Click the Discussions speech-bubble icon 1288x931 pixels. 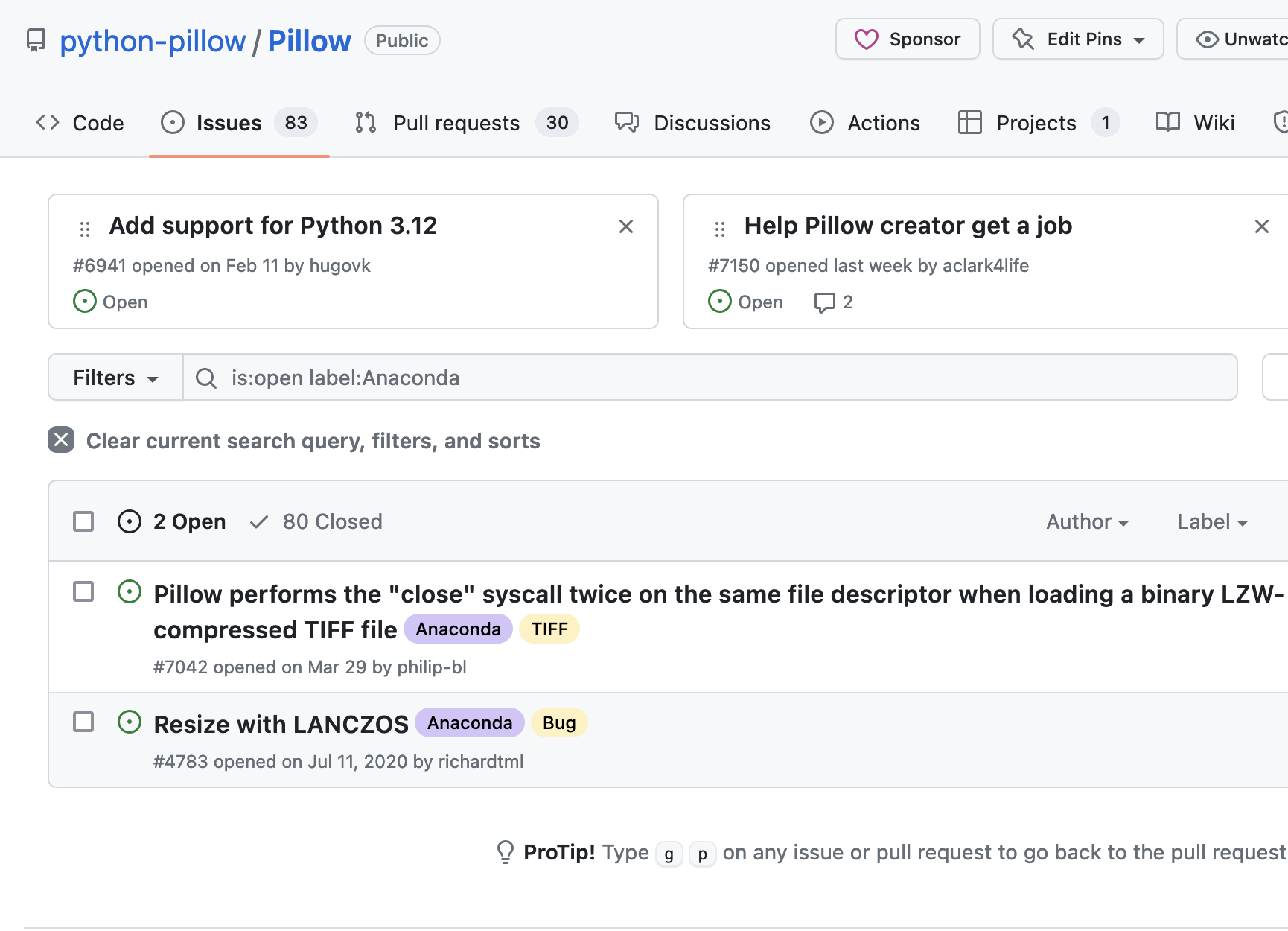pos(627,123)
